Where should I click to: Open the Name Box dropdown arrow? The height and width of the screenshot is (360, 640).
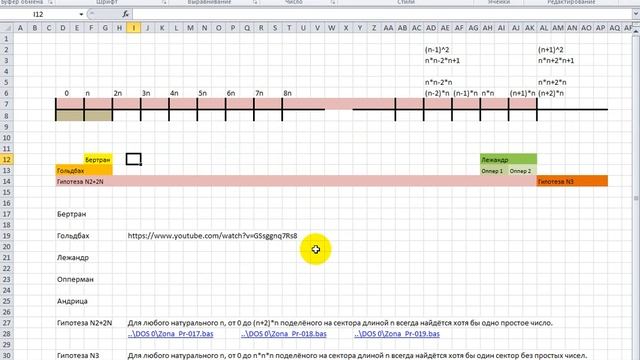coord(81,14)
